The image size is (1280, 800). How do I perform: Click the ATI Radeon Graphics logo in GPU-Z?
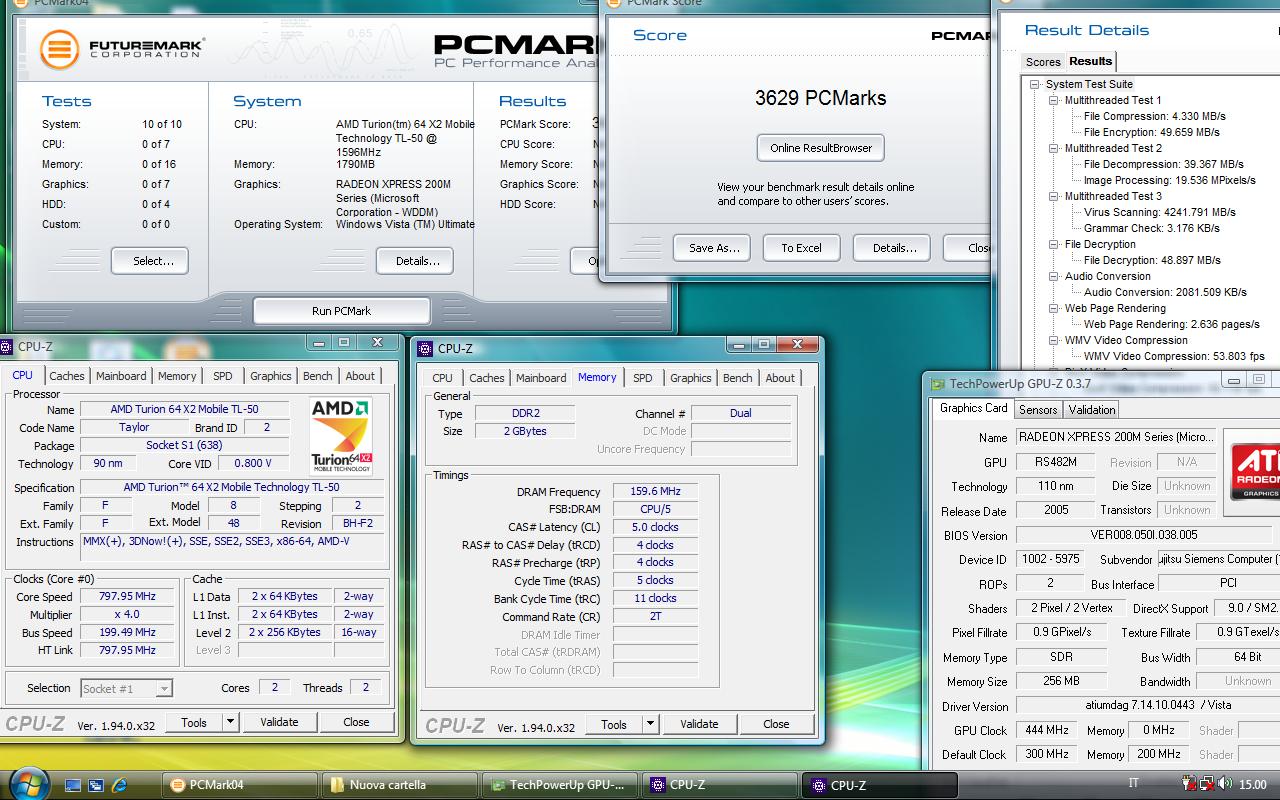(1257, 472)
